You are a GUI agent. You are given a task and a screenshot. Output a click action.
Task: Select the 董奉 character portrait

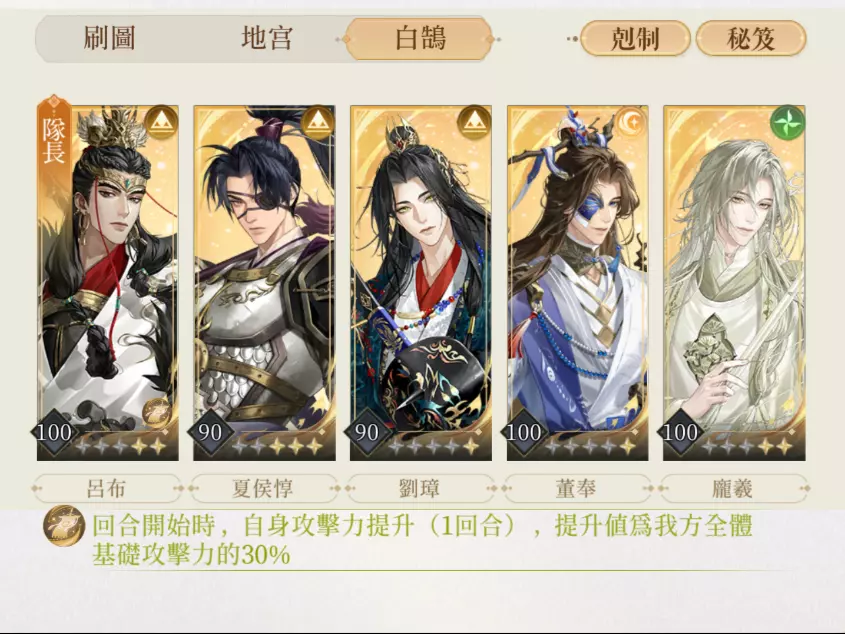pyautogui.click(x=577, y=283)
